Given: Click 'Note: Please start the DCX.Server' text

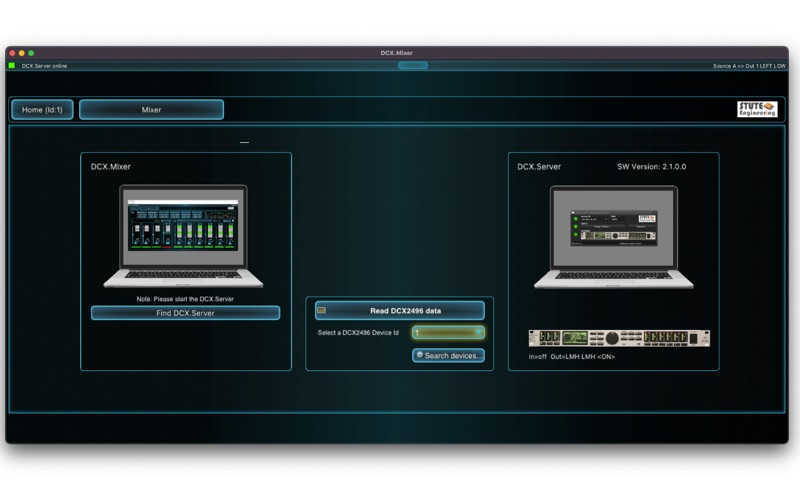Looking at the screenshot, I should [185, 299].
